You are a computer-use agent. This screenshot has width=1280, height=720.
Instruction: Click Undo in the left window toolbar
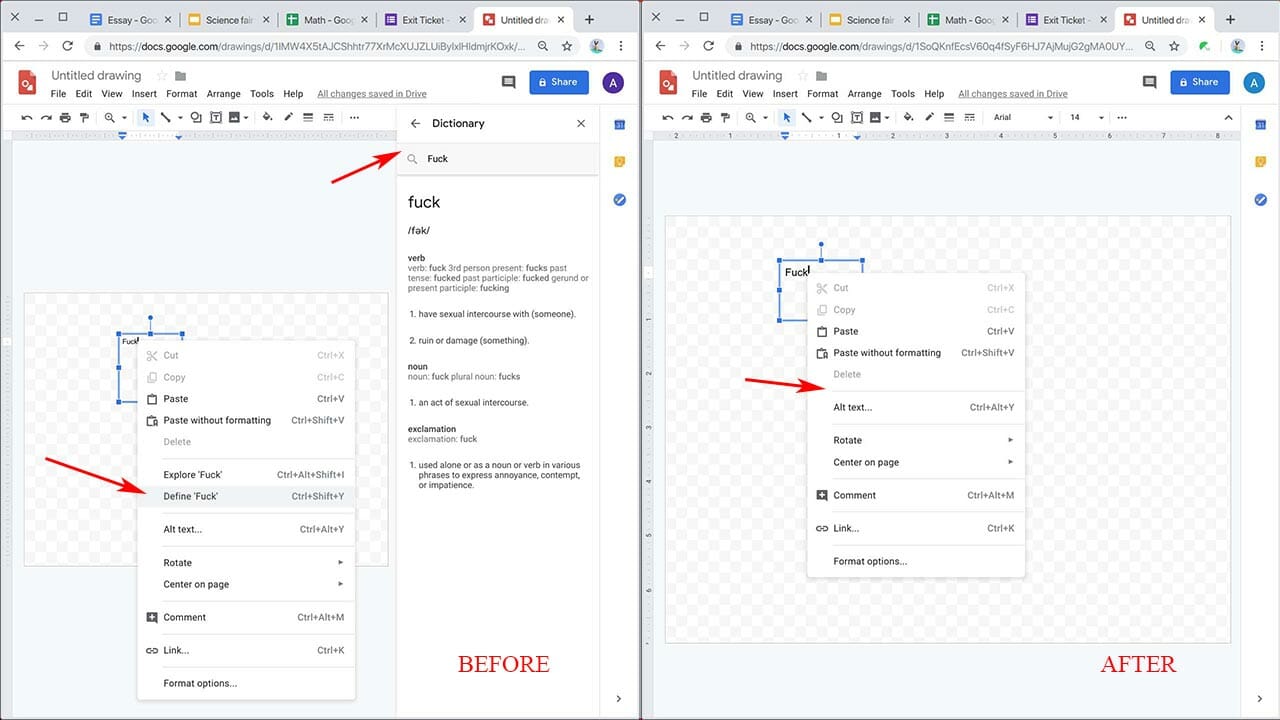pos(27,117)
